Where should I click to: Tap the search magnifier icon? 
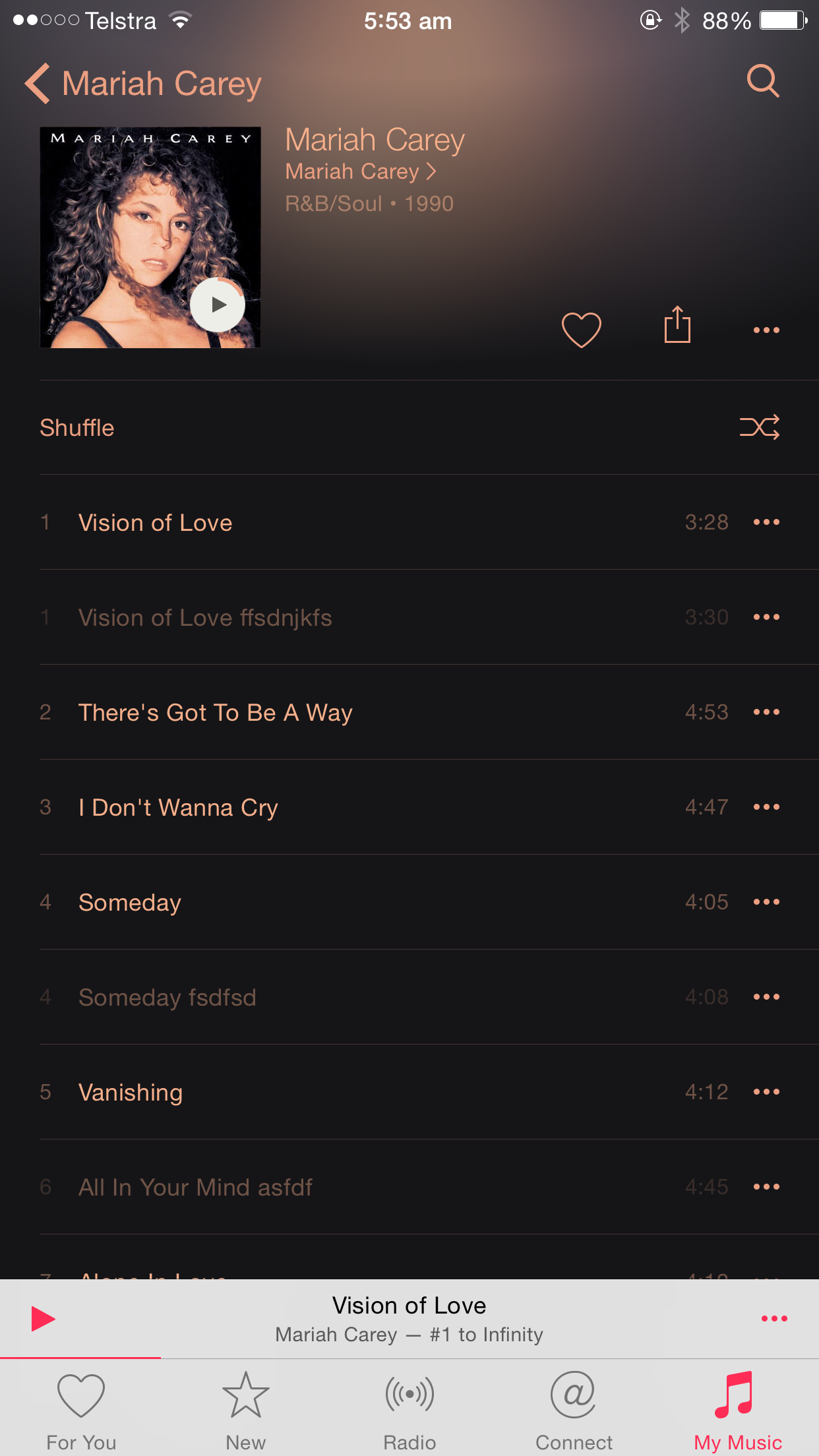point(763,81)
